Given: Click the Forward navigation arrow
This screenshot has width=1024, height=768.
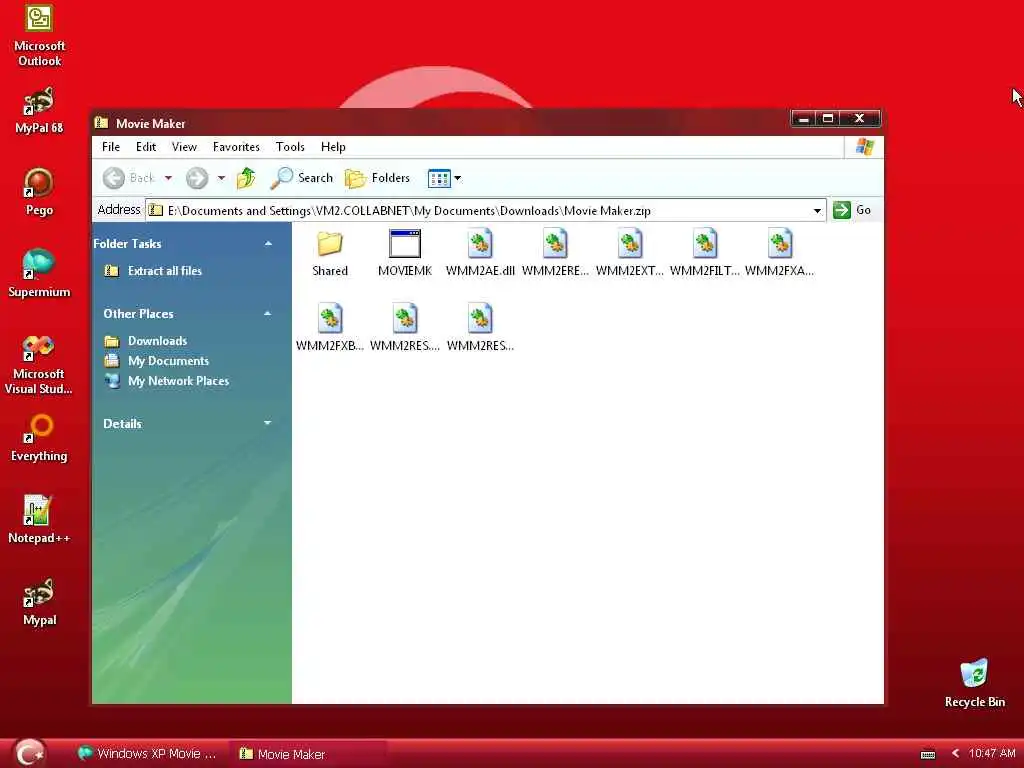Looking at the screenshot, I should click(197, 178).
